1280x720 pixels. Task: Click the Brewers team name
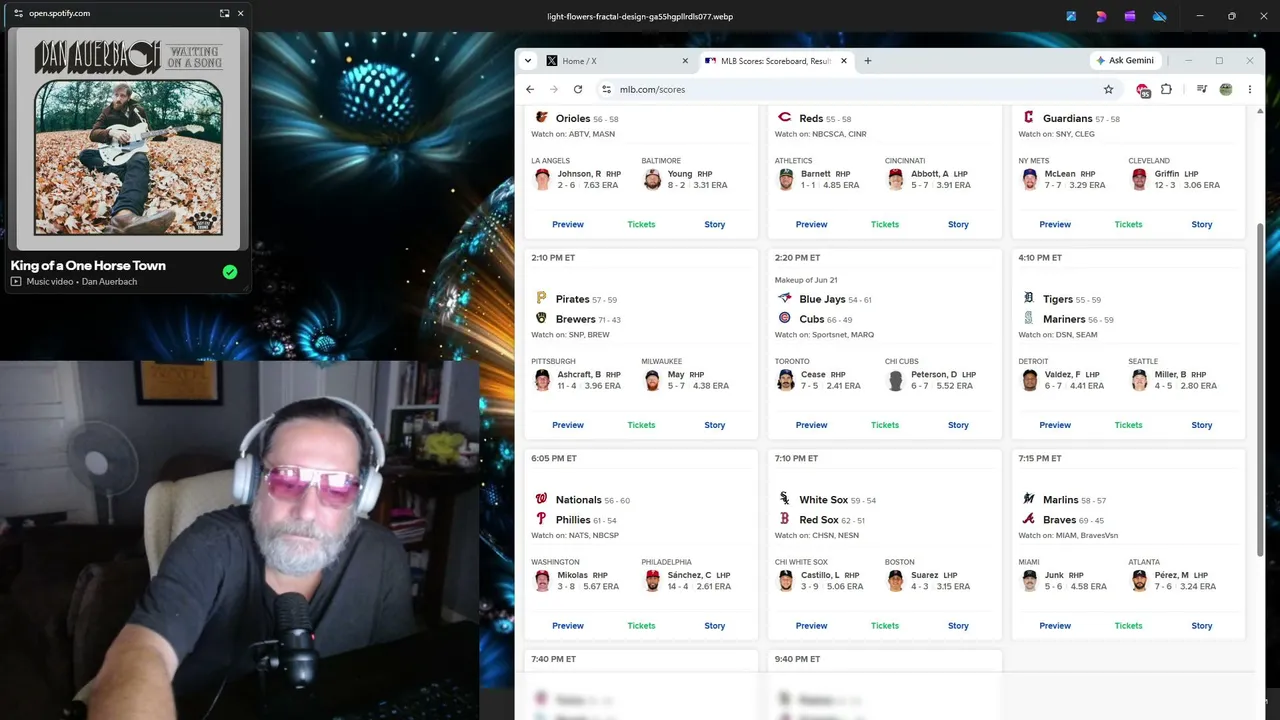[576, 320]
